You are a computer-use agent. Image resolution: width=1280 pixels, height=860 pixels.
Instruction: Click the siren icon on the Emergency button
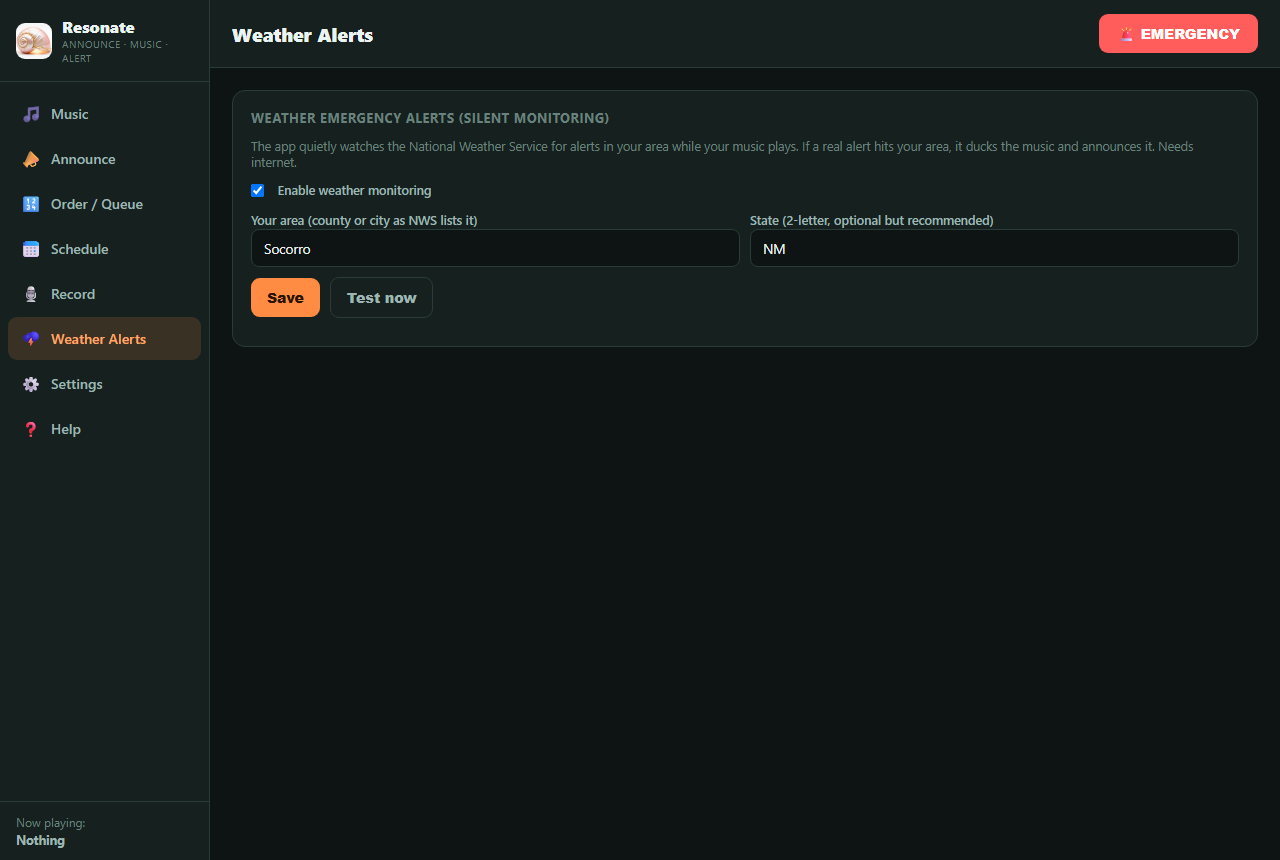(1127, 34)
